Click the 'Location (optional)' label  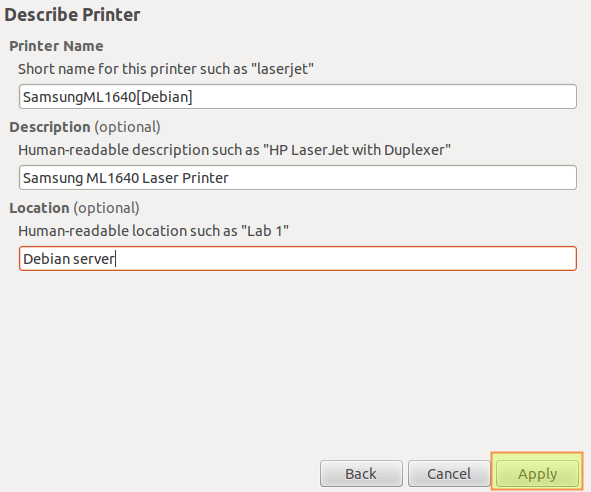pyautogui.click(x=74, y=208)
